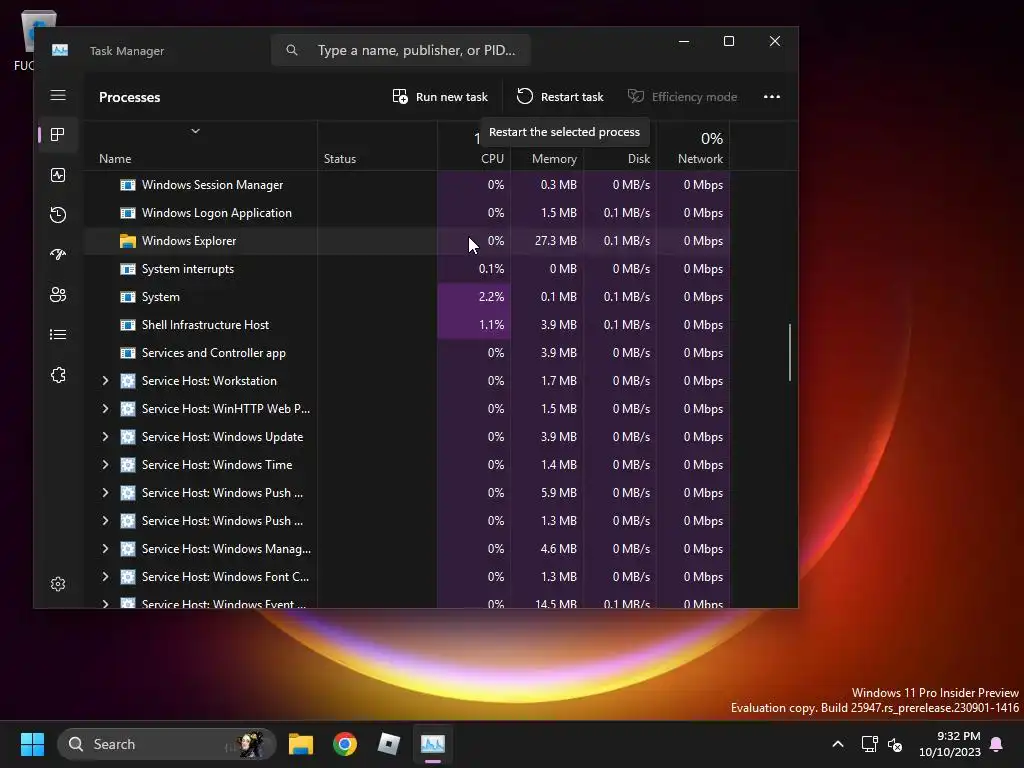Click the 27.3 MB memory value of Windows Explorer
The width and height of the screenshot is (1024, 768).
tap(556, 241)
